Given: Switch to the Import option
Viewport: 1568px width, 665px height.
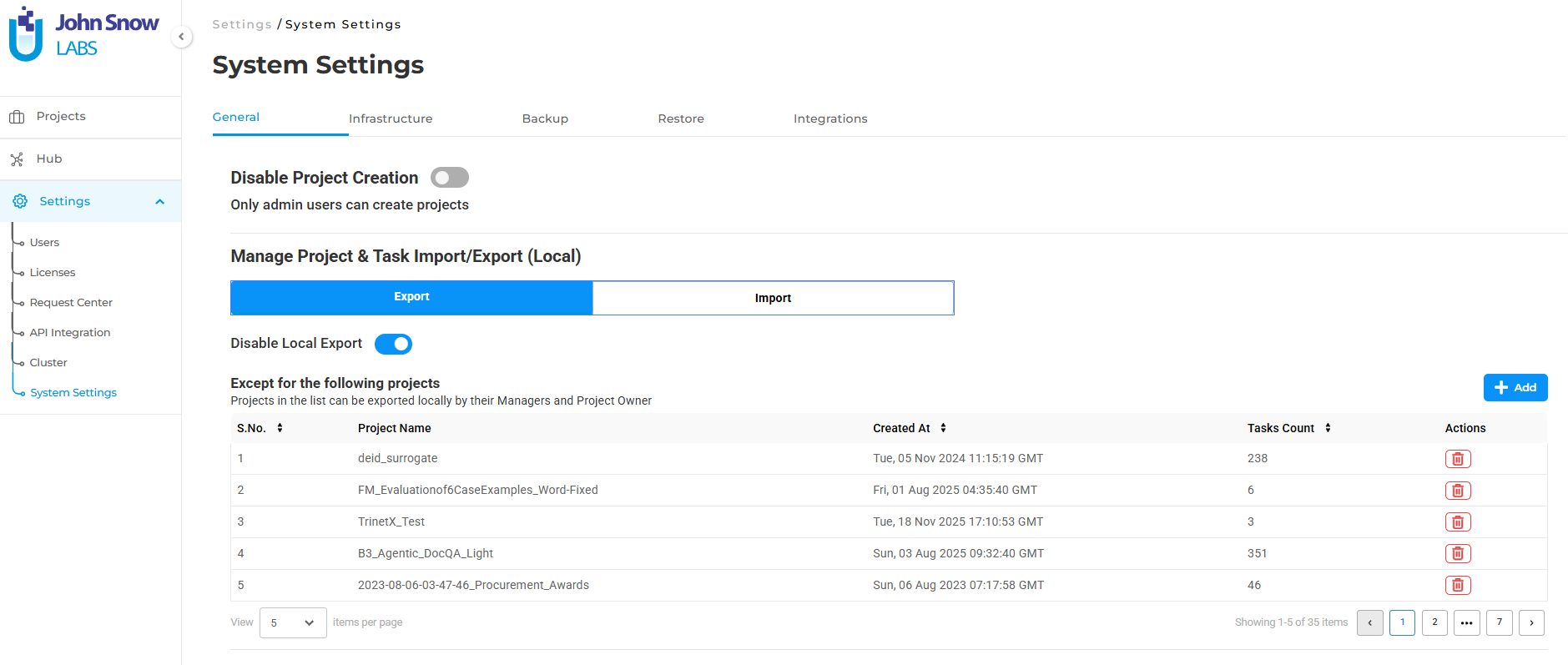Looking at the screenshot, I should (773, 299).
